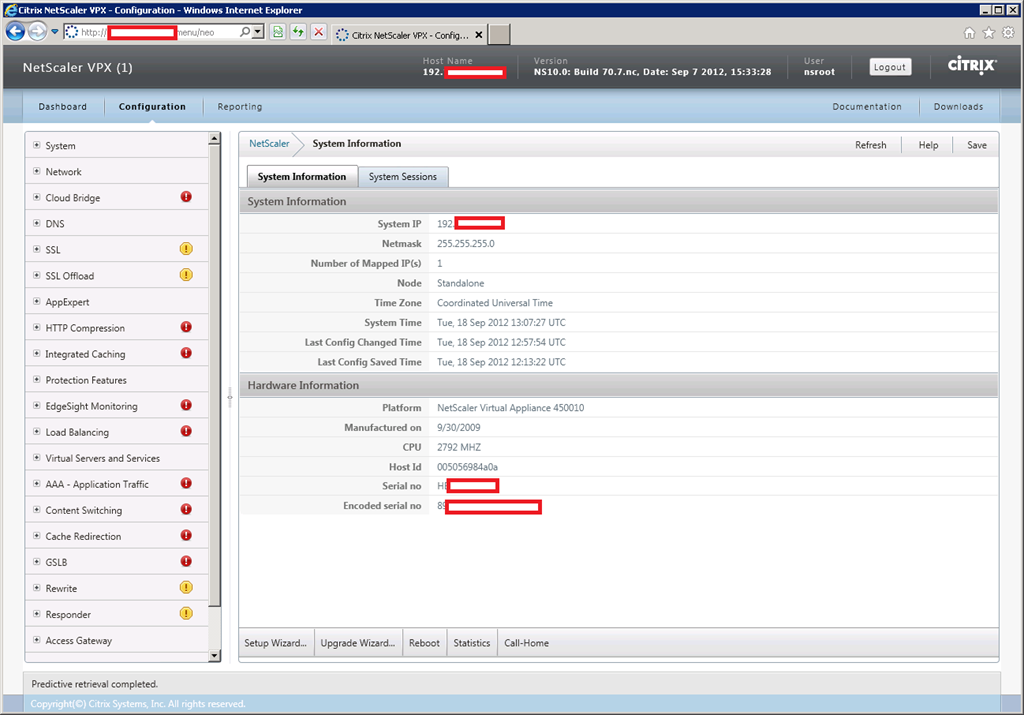Image resolution: width=1024 pixels, height=715 pixels.
Task: Click red warning icon beside Integrated Caching
Action: coord(186,353)
